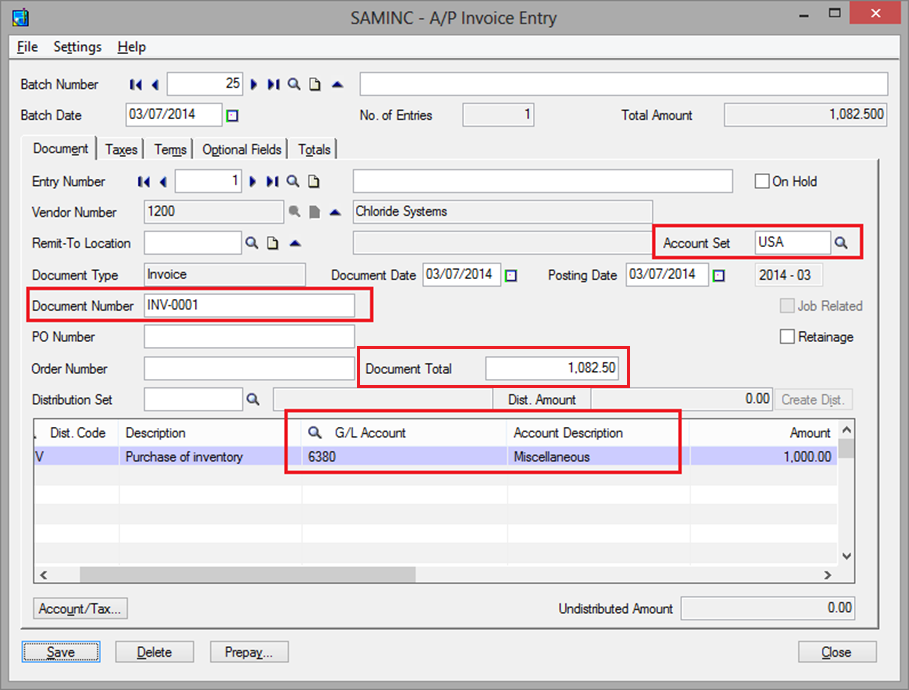Click the Save button
Viewport: 909px width, 690px height.
pos(61,652)
